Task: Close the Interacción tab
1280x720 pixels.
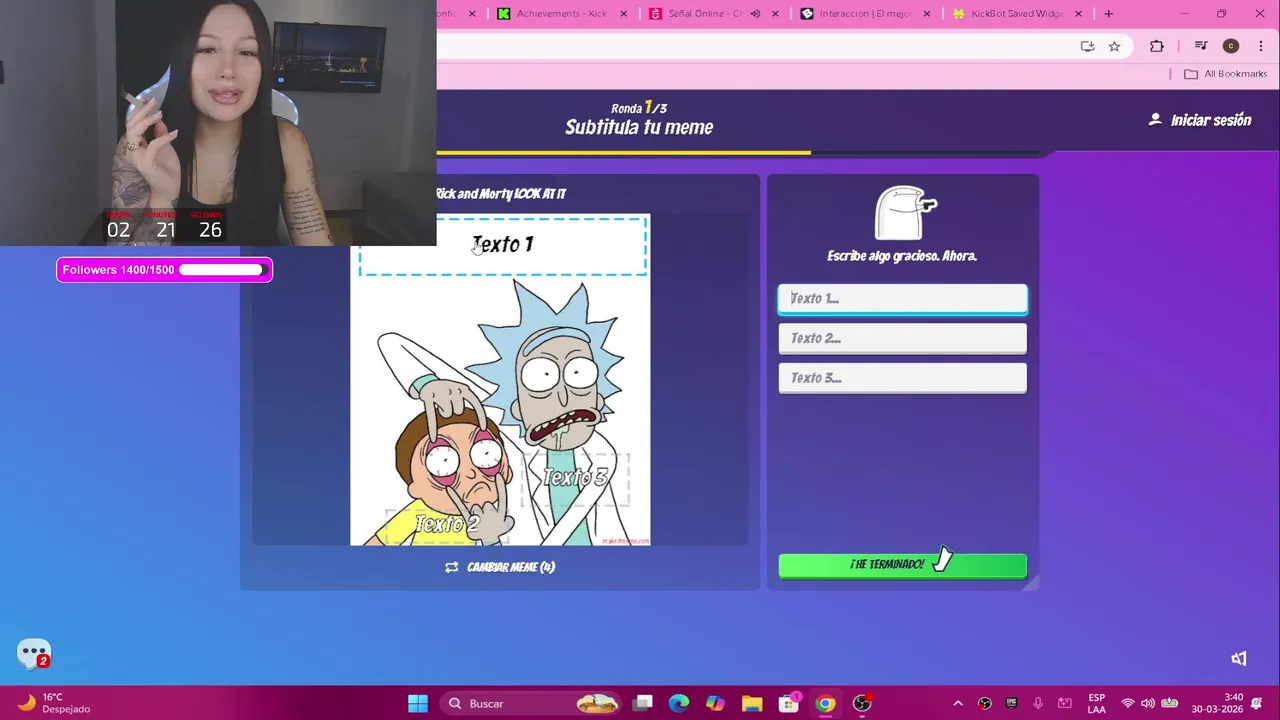Action: click(927, 13)
